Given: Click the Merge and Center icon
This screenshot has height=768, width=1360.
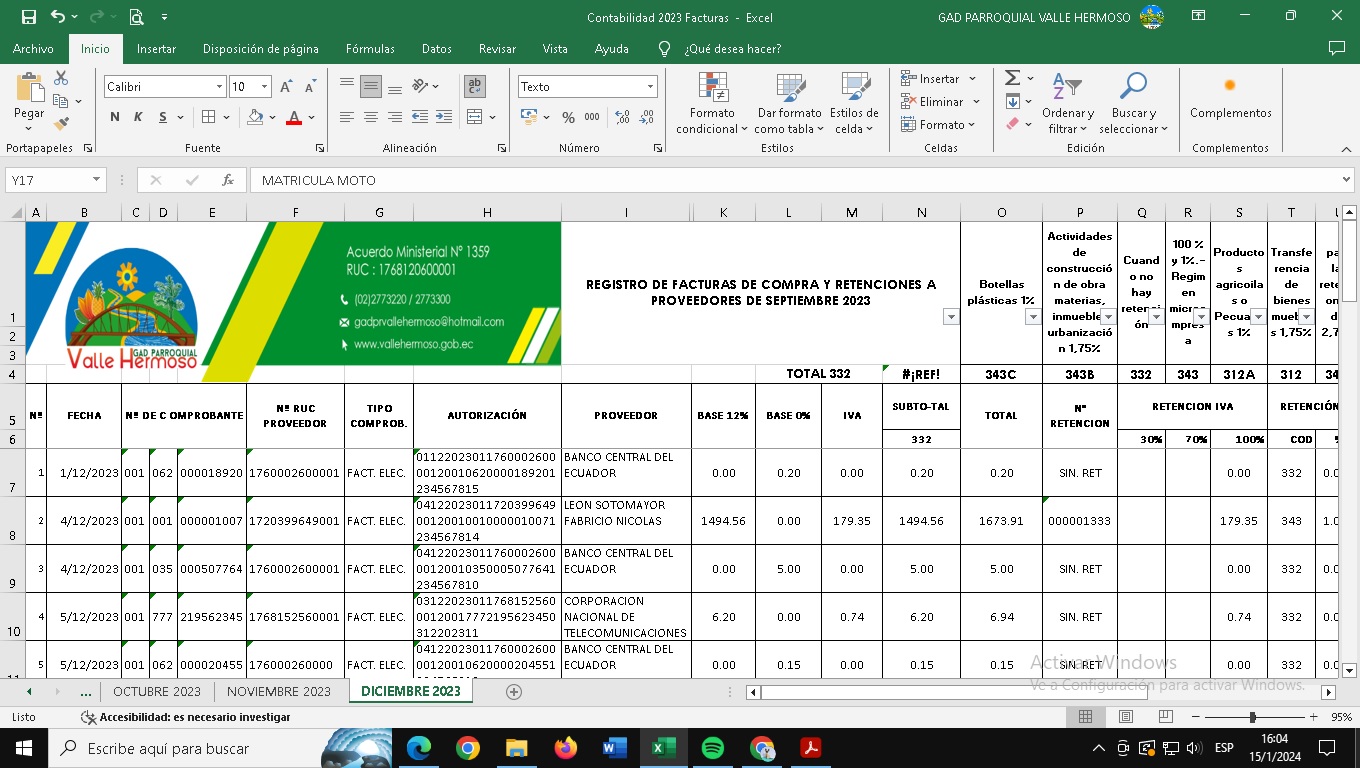Looking at the screenshot, I should [x=476, y=117].
